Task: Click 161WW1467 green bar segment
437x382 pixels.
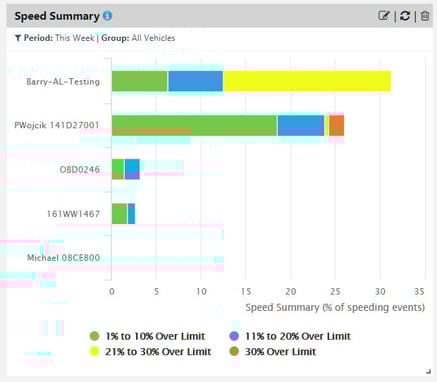Action: (119, 214)
